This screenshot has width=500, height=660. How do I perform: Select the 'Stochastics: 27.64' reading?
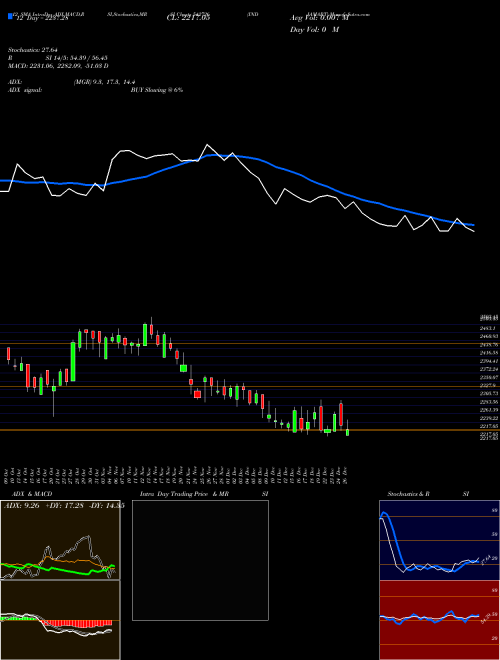32,50
